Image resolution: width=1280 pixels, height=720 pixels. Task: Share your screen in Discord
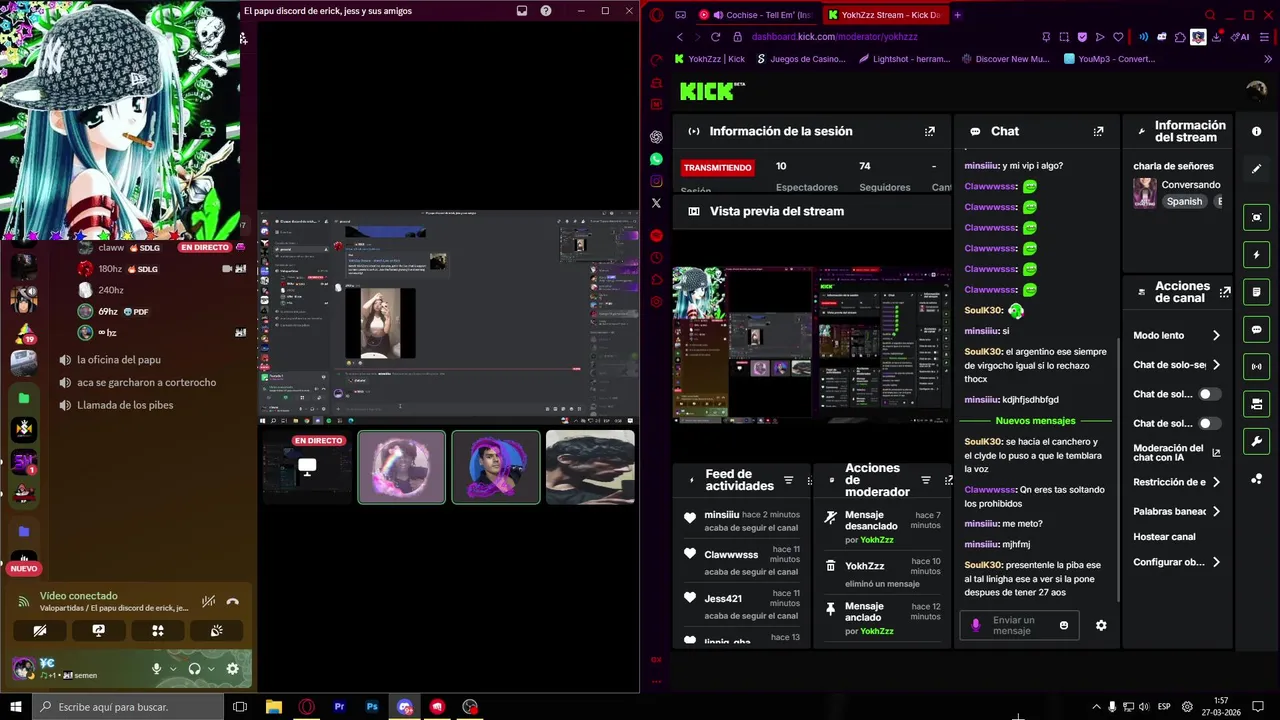point(98,630)
